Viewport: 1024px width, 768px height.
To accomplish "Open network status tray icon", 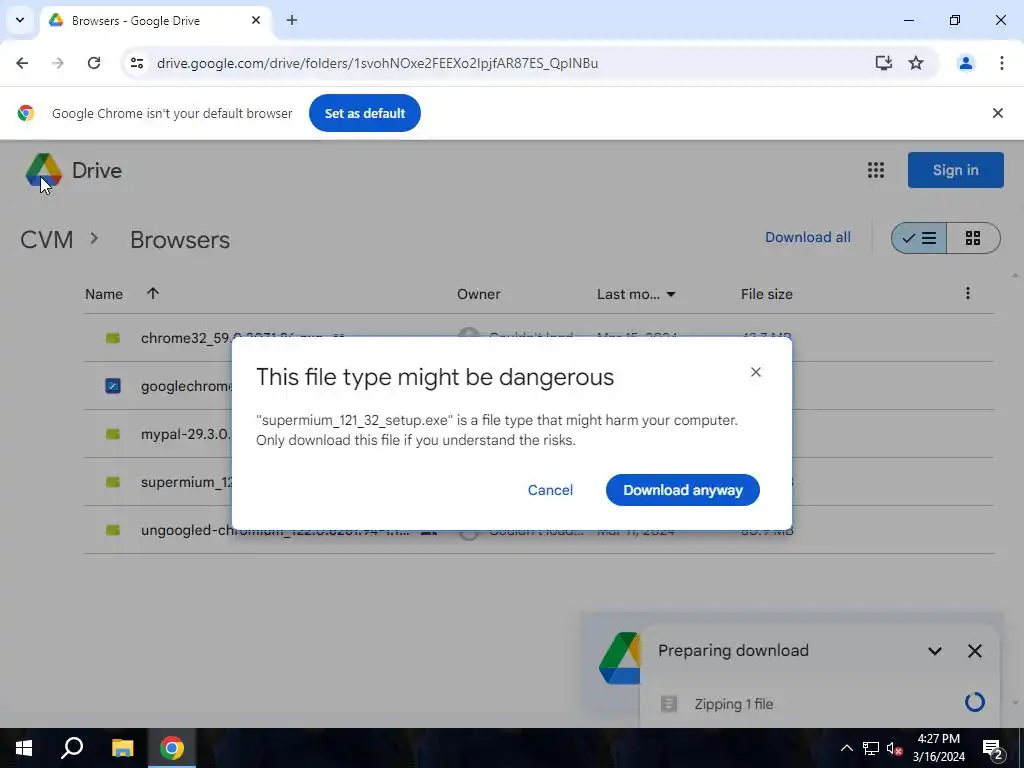I will 871,748.
